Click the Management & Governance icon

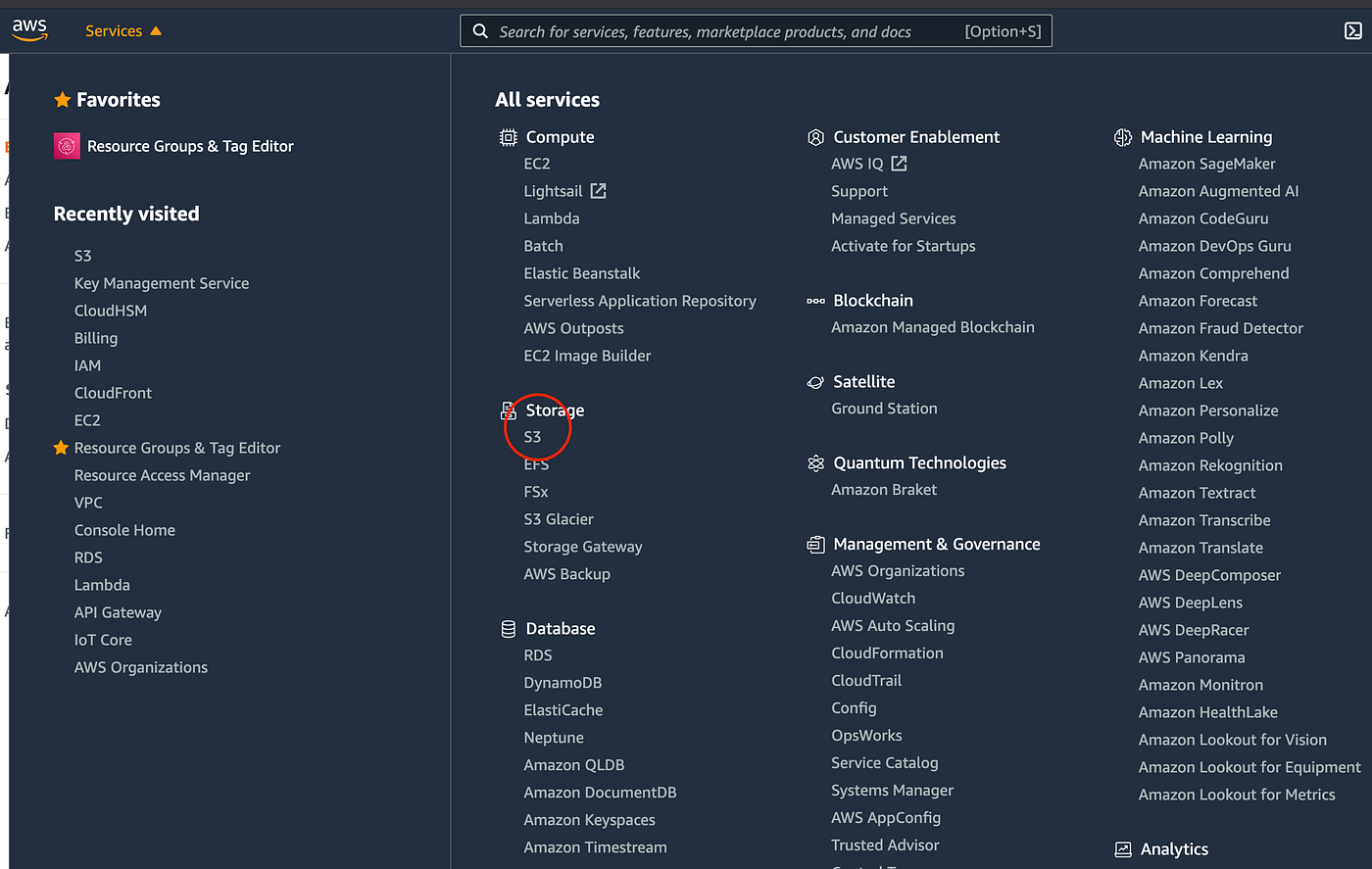point(815,545)
